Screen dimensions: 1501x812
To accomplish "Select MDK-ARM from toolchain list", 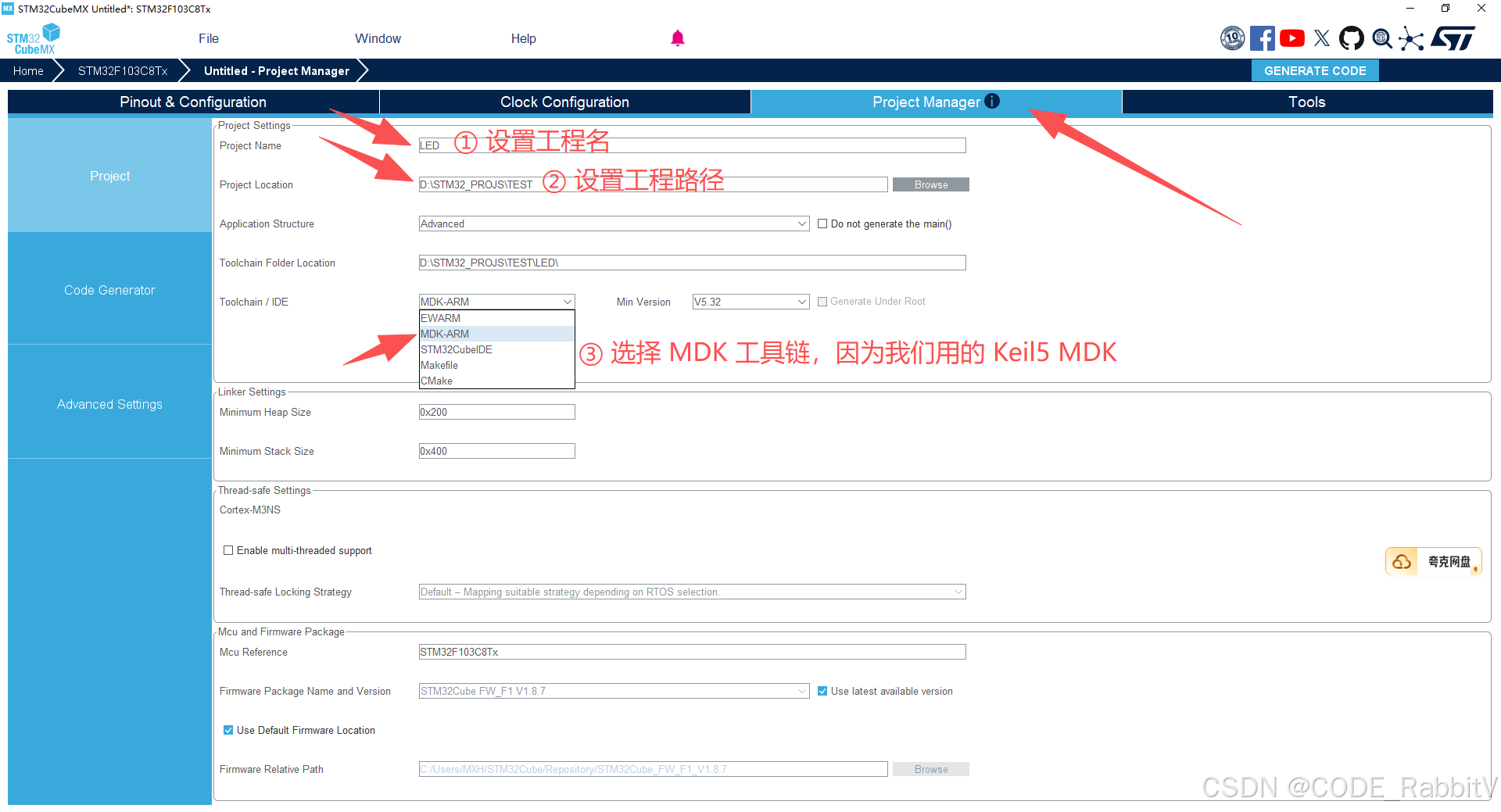I will point(496,334).
